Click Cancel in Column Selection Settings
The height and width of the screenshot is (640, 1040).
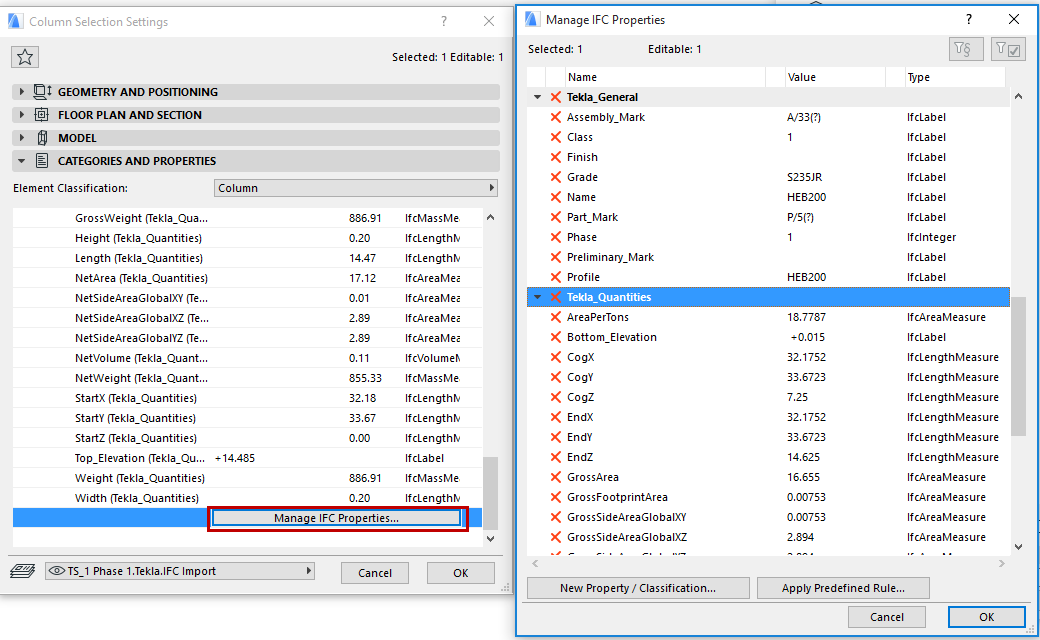click(x=375, y=573)
